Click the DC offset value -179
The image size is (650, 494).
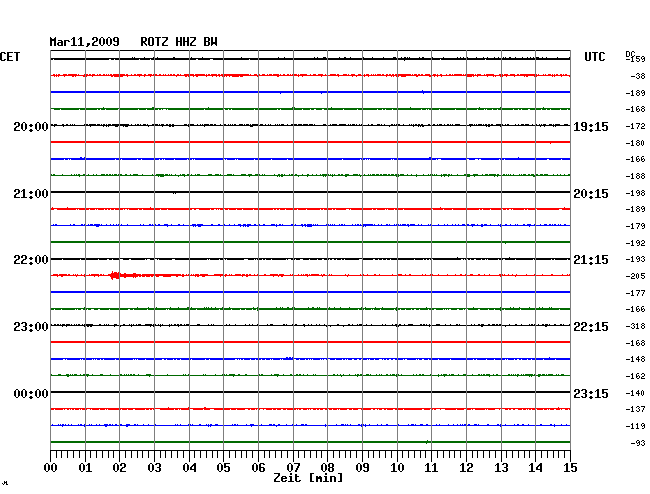click(635, 226)
